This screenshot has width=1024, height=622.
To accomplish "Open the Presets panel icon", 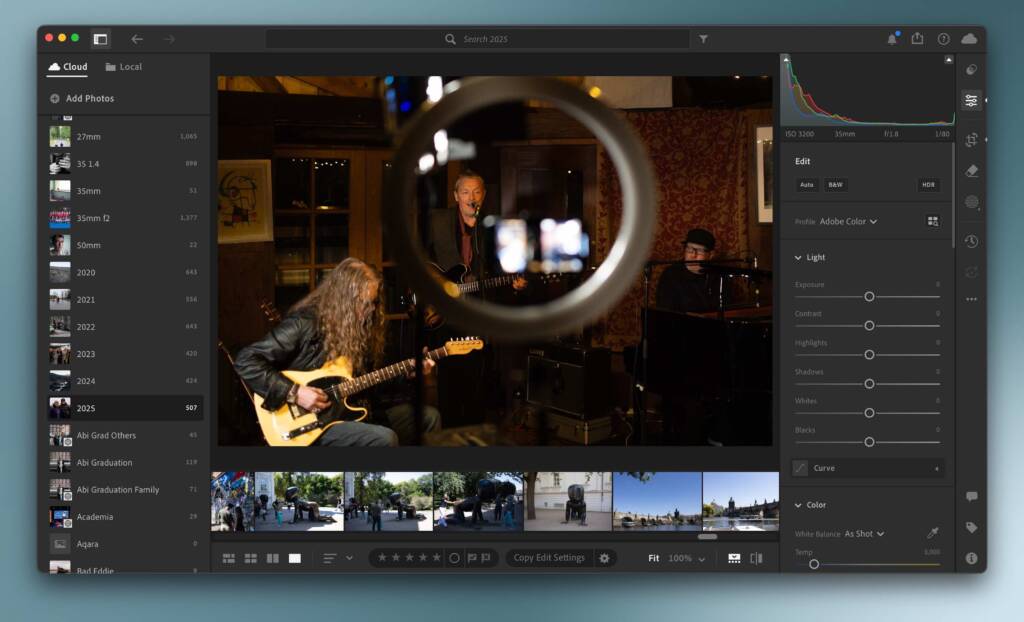I will (971, 69).
